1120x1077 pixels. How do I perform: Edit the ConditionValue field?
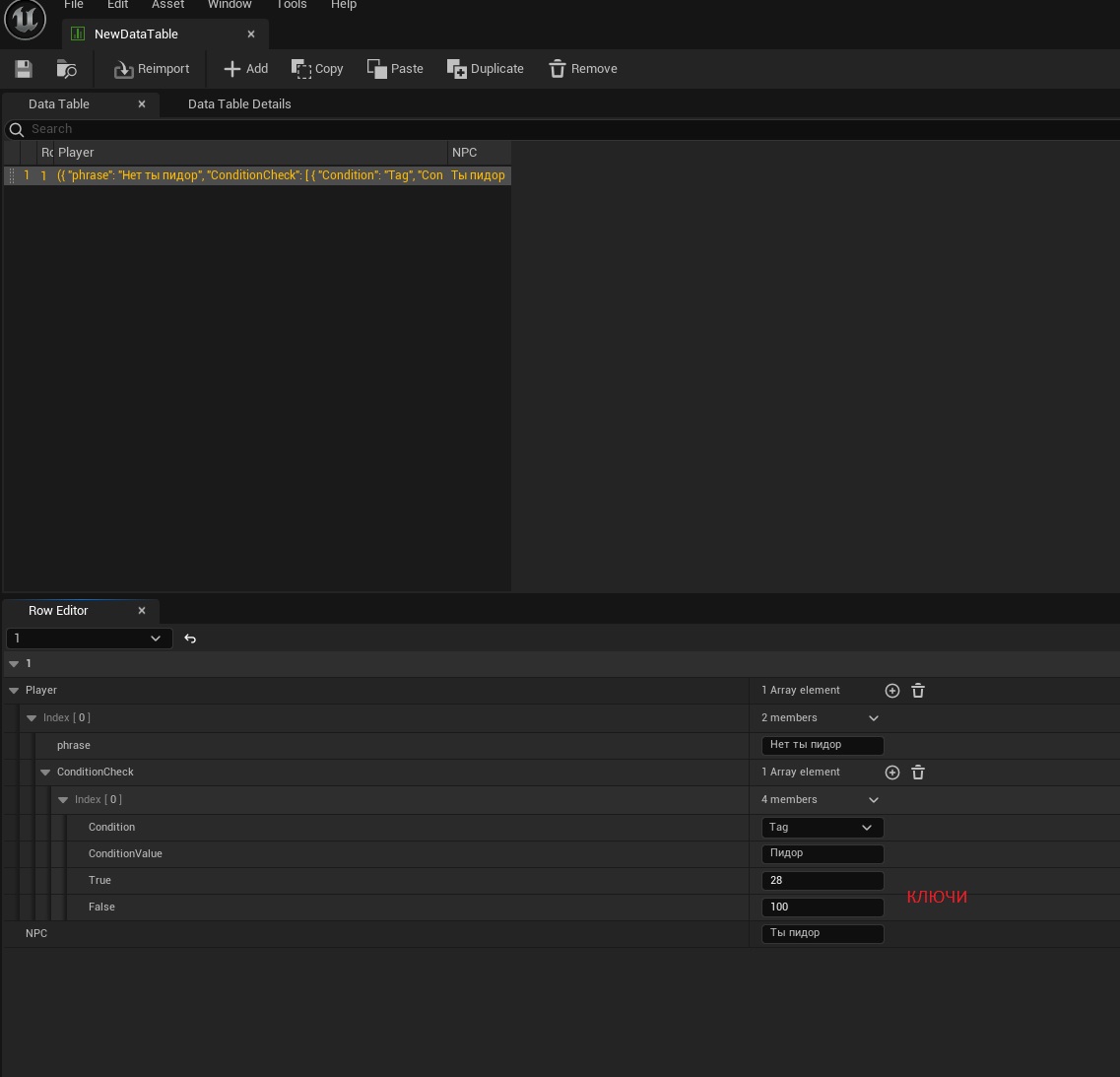click(823, 854)
